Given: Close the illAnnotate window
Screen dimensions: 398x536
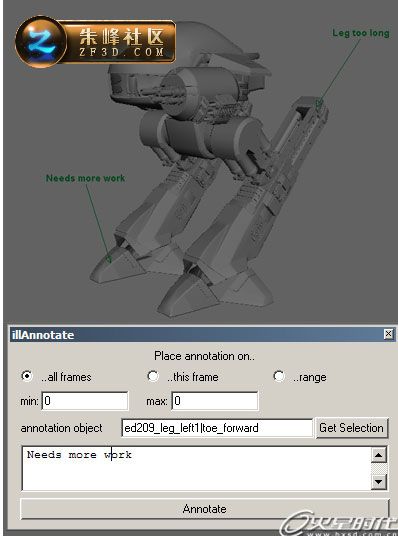Looking at the screenshot, I should pos(388,334).
